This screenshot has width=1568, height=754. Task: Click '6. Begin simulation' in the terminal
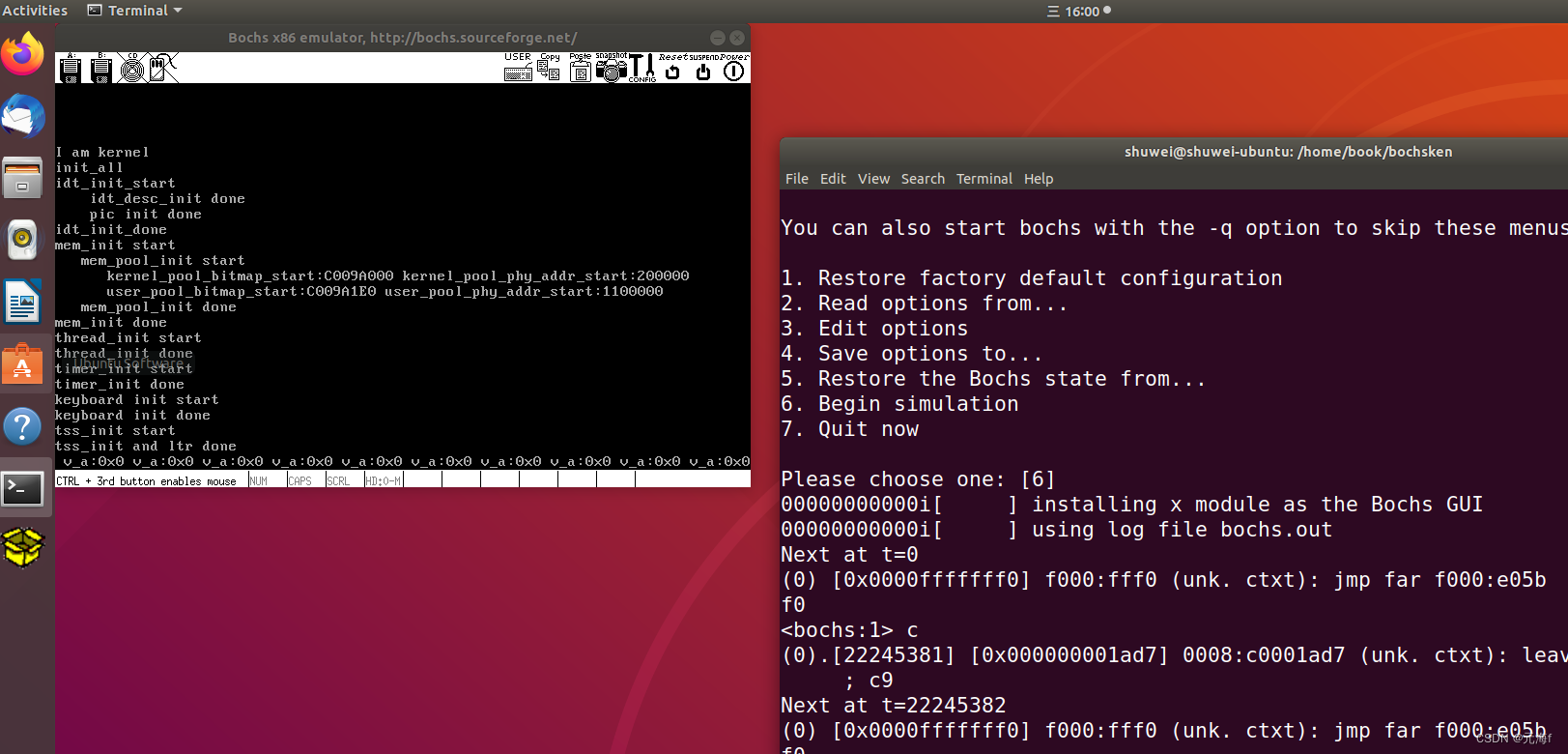click(899, 404)
